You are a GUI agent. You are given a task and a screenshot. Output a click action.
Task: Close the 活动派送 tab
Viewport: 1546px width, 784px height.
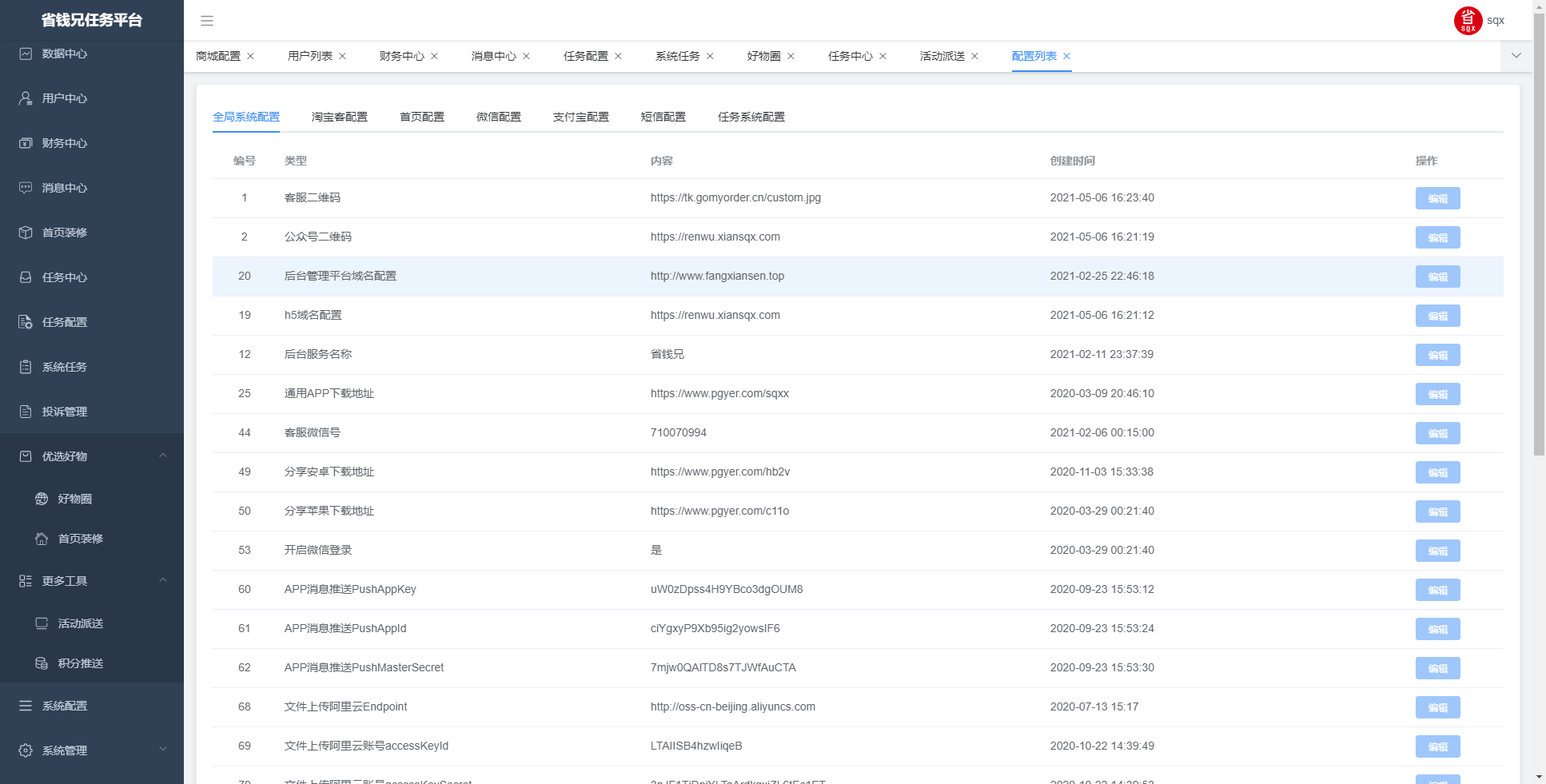(x=974, y=56)
